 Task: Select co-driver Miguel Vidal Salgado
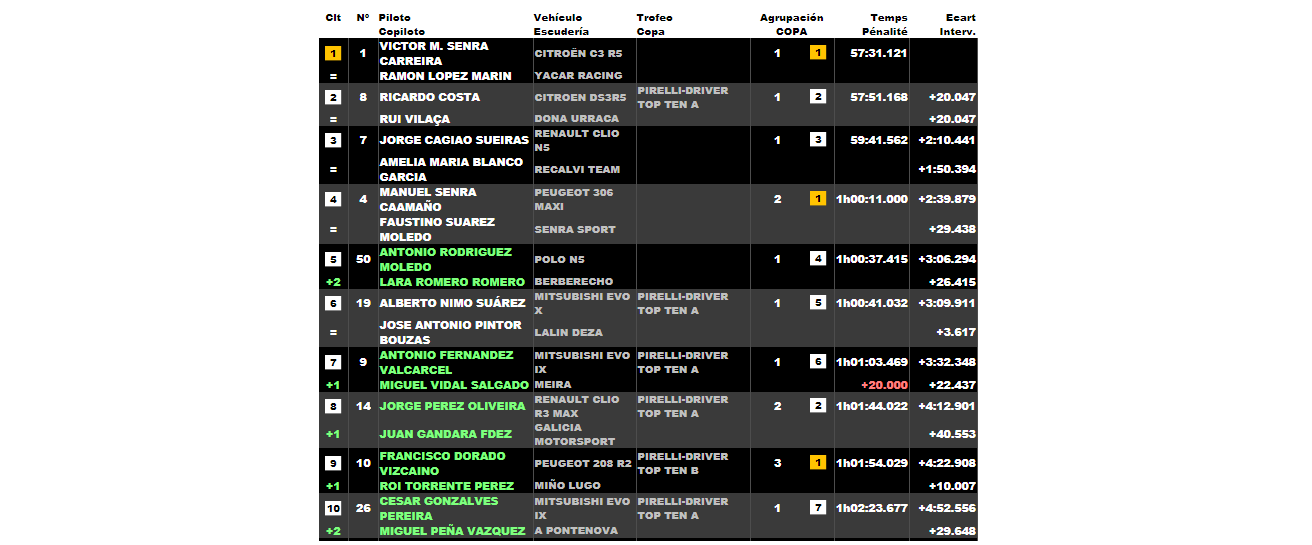pyautogui.click(x=454, y=385)
